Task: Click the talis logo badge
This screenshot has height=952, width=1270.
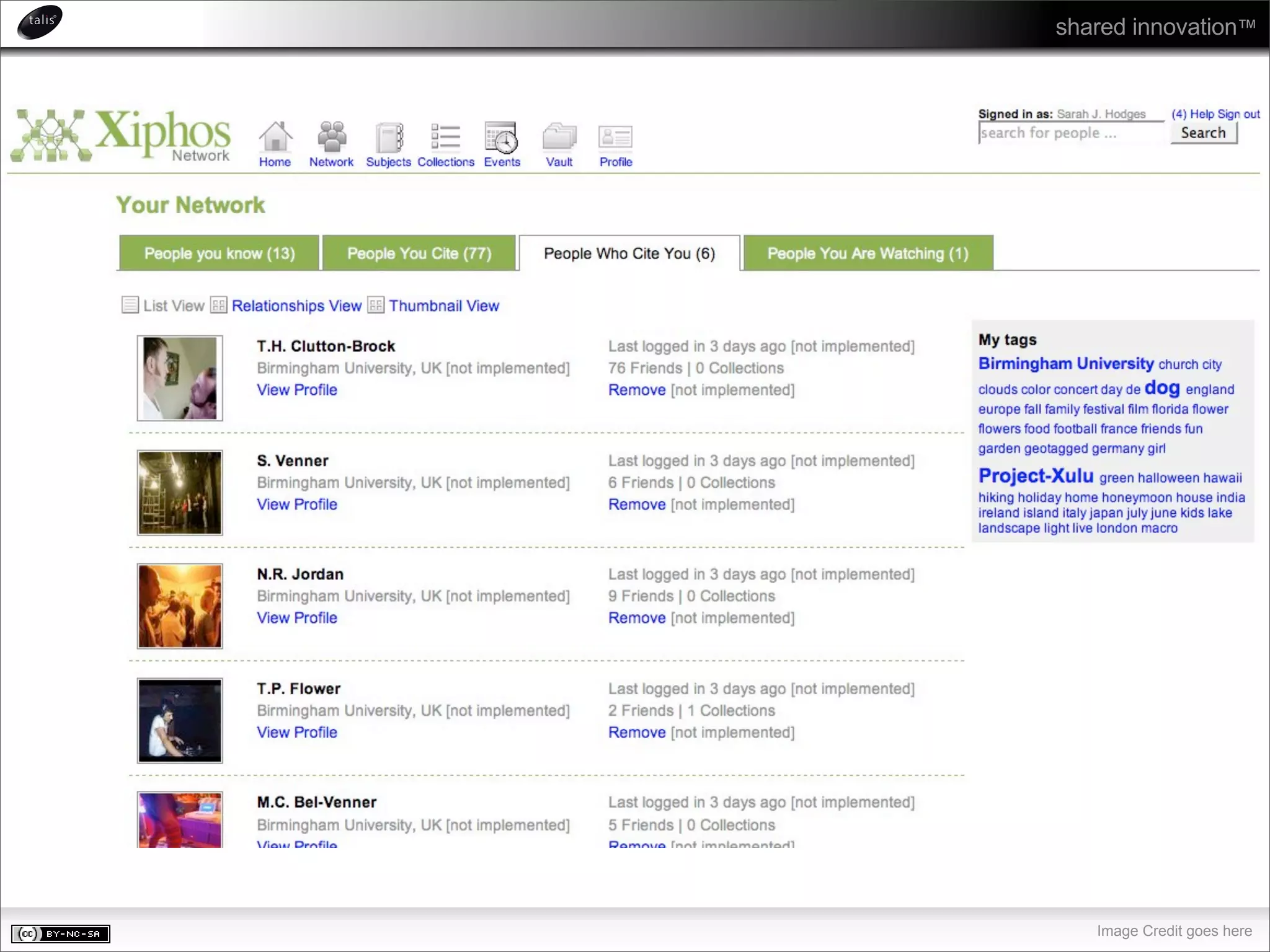Action: tap(40, 22)
